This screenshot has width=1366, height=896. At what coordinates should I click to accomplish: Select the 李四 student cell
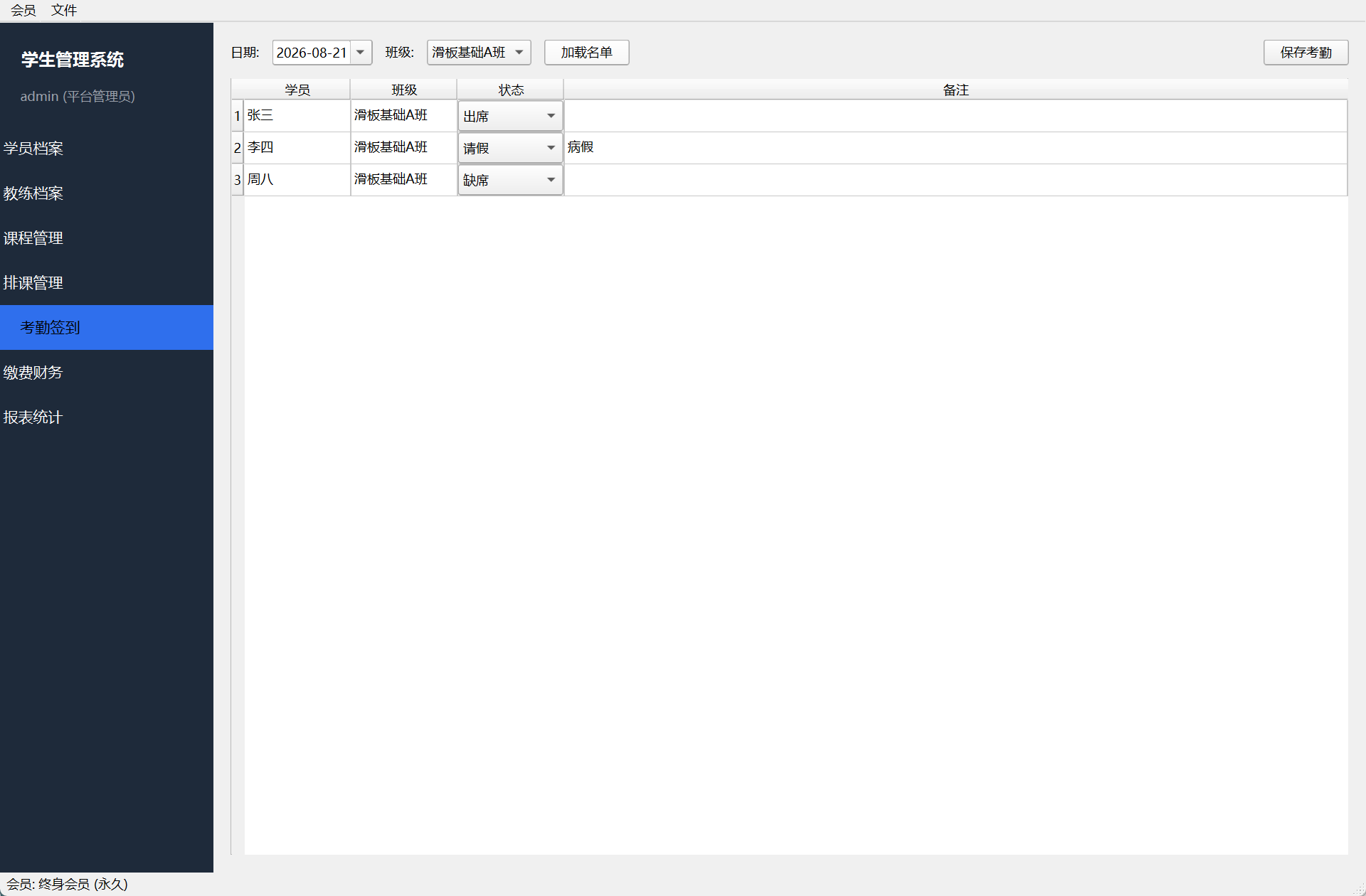pyautogui.click(x=297, y=148)
